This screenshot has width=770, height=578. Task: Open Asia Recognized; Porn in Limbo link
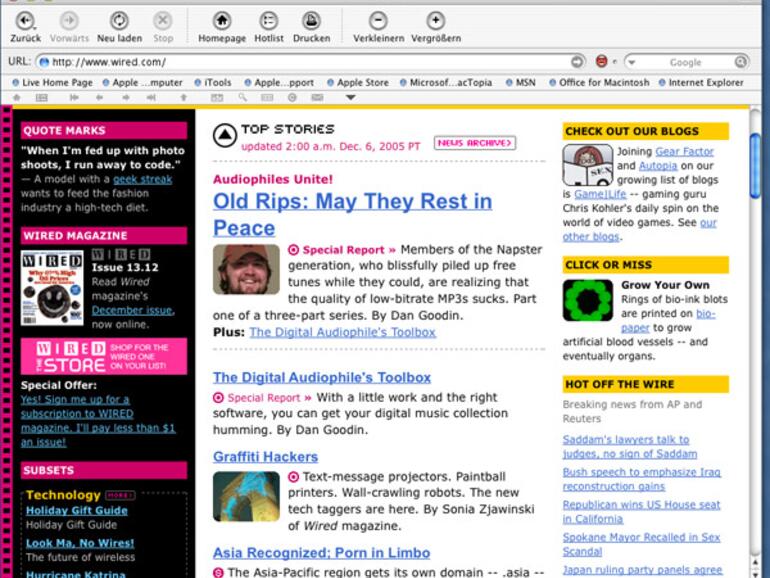(x=321, y=553)
